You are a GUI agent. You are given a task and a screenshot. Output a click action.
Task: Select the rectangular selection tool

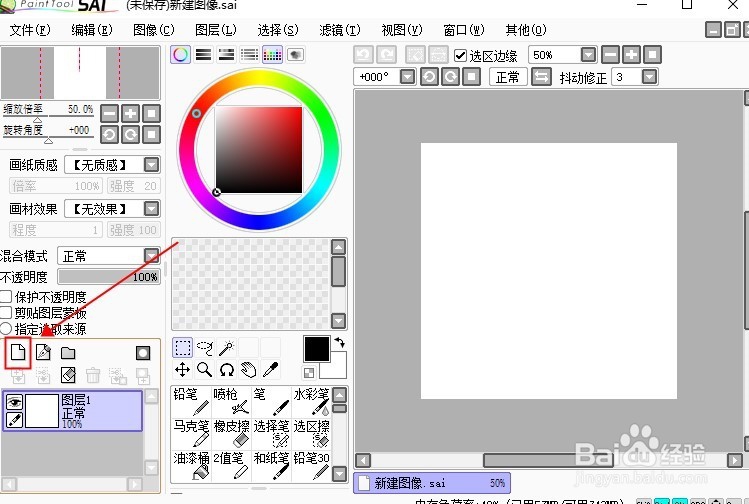[x=182, y=348]
